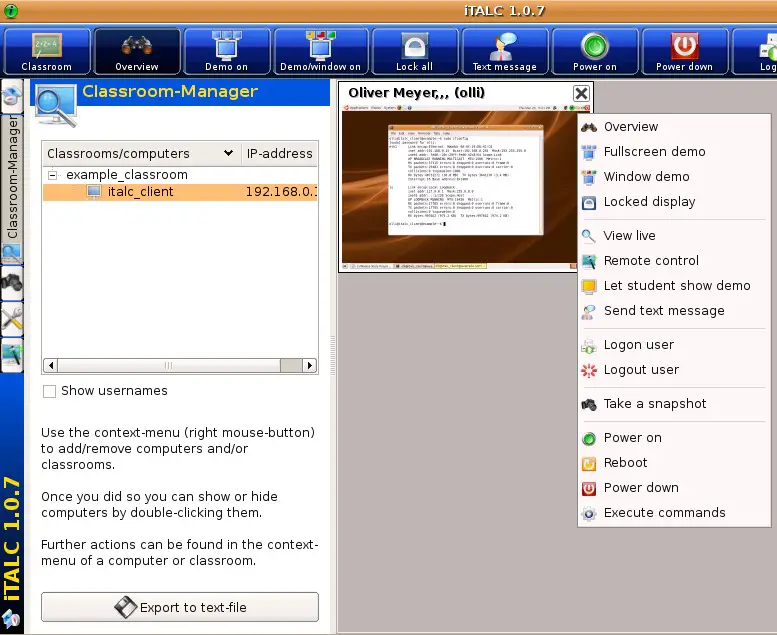Image resolution: width=777 pixels, height=635 pixels.
Task: Open Text message toolbar button
Action: [x=504, y=52]
